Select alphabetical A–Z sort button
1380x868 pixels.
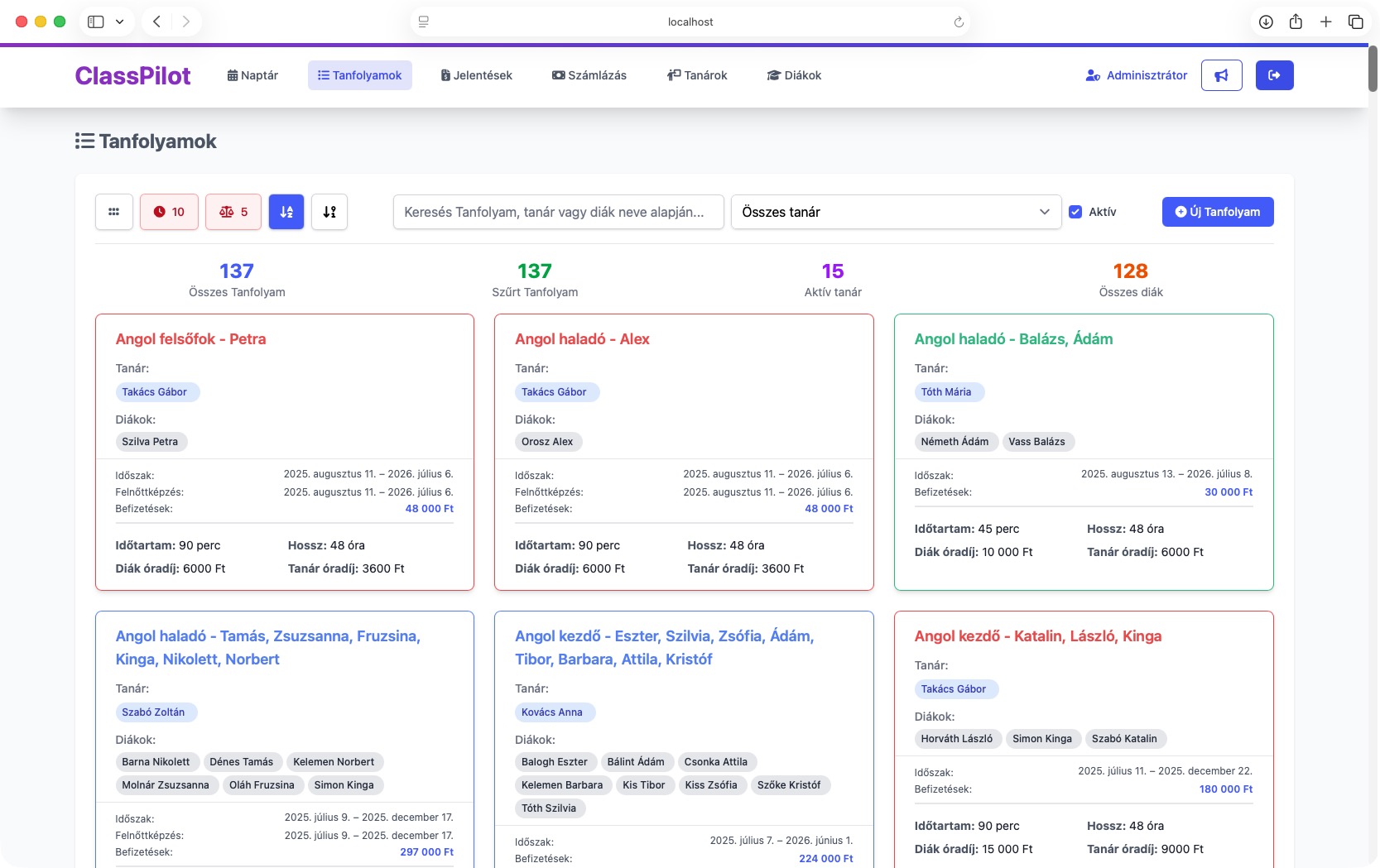[286, 212]
